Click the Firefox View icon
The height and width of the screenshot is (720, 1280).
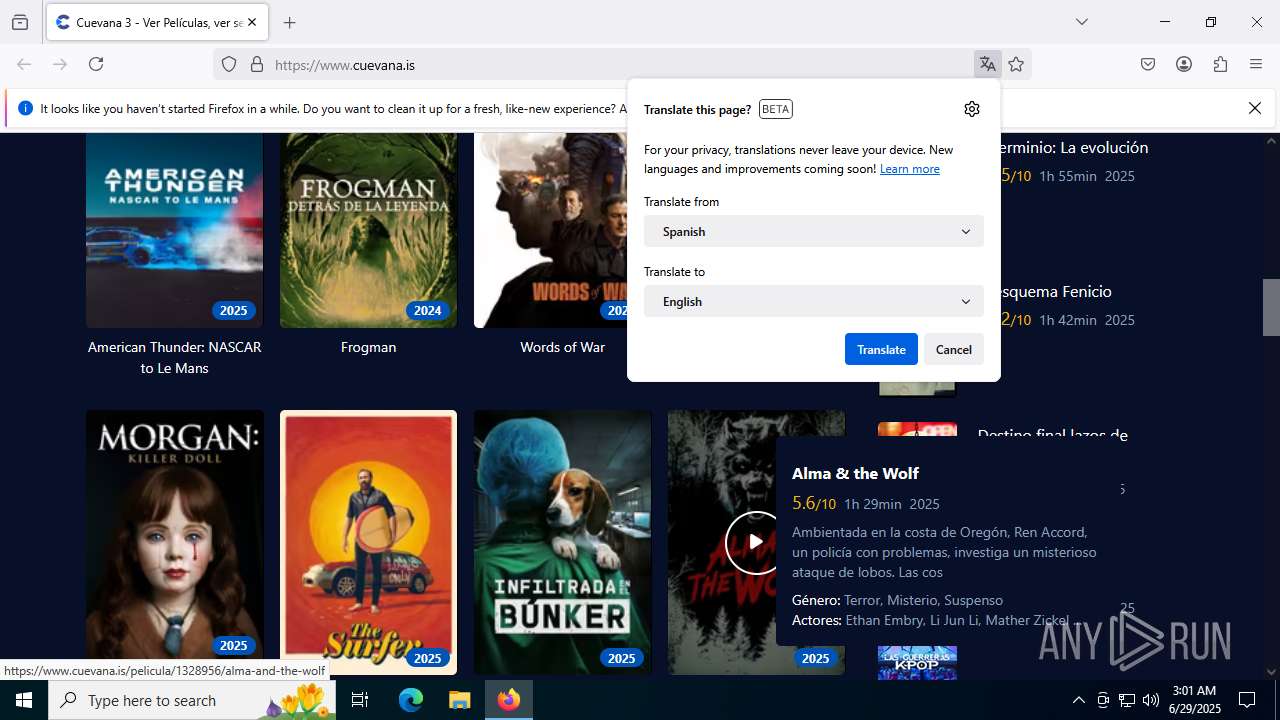pos(20,22)
